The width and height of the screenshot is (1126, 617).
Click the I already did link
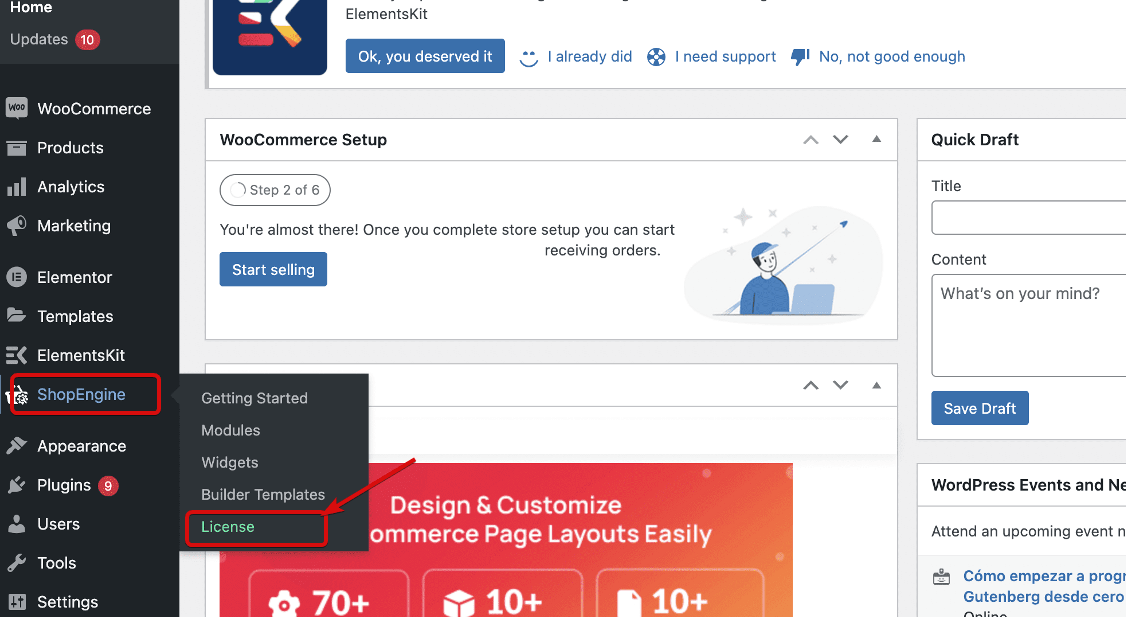pos(590,57)
